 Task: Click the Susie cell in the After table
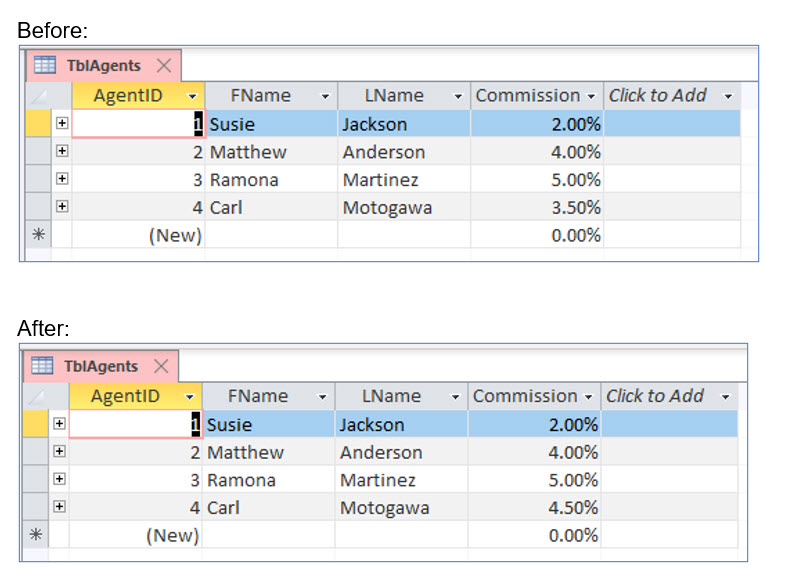pos(268,424)
